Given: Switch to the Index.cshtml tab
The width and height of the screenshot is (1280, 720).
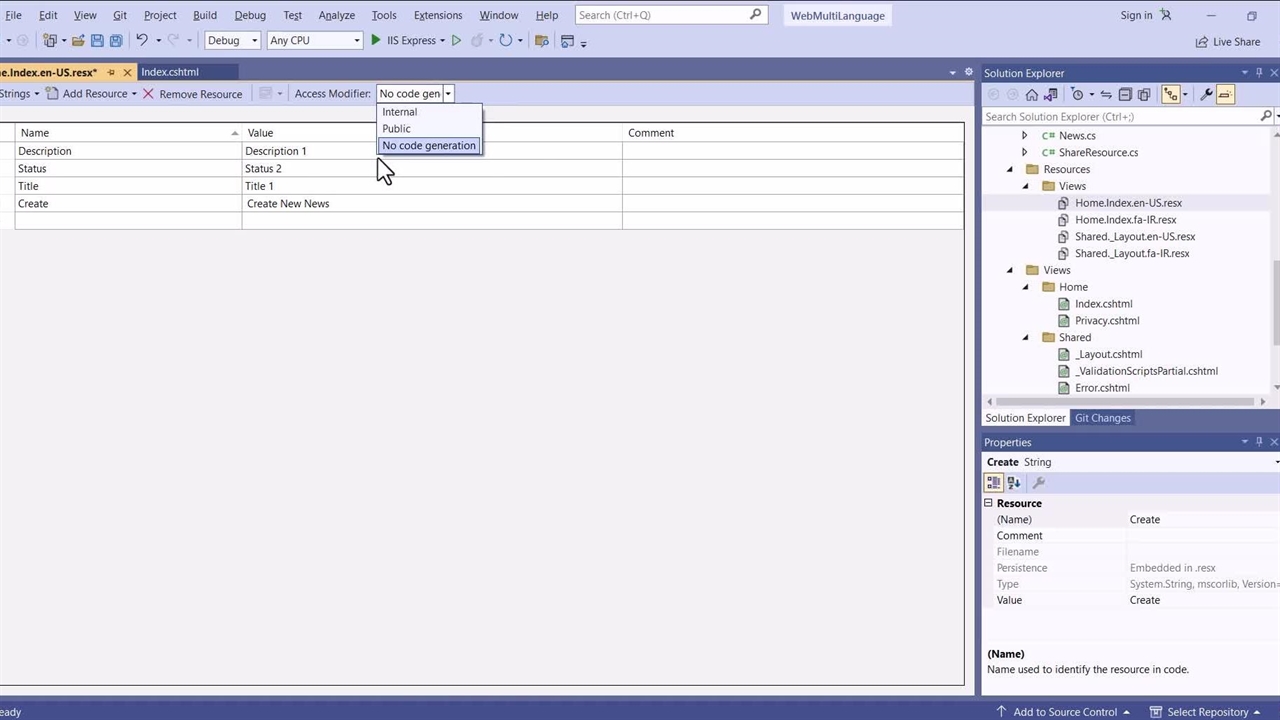Looking at the screenshot, I should coord(170,73).
